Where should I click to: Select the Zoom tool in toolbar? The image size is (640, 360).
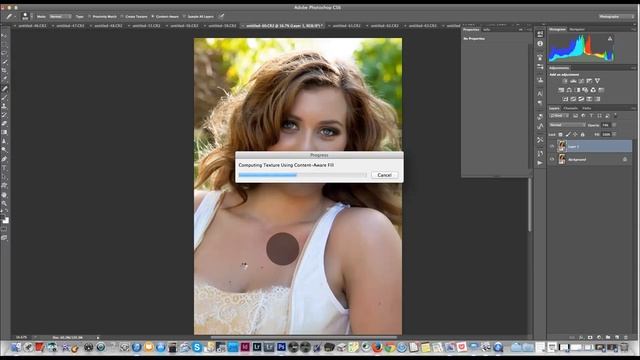tap(4, 203)
